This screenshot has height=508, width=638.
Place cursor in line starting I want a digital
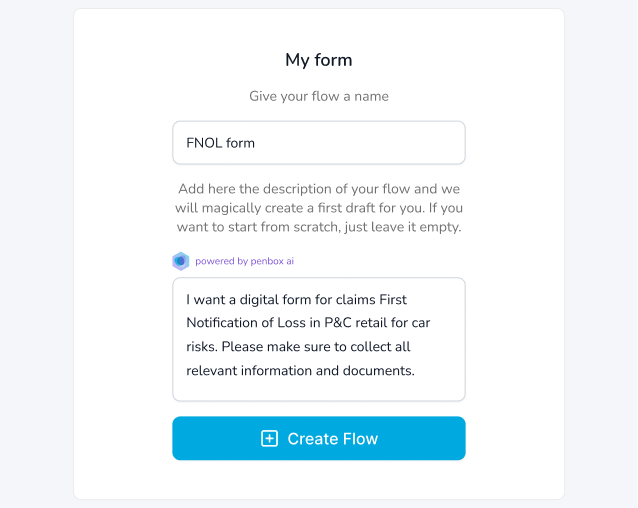tap(296, 300)
